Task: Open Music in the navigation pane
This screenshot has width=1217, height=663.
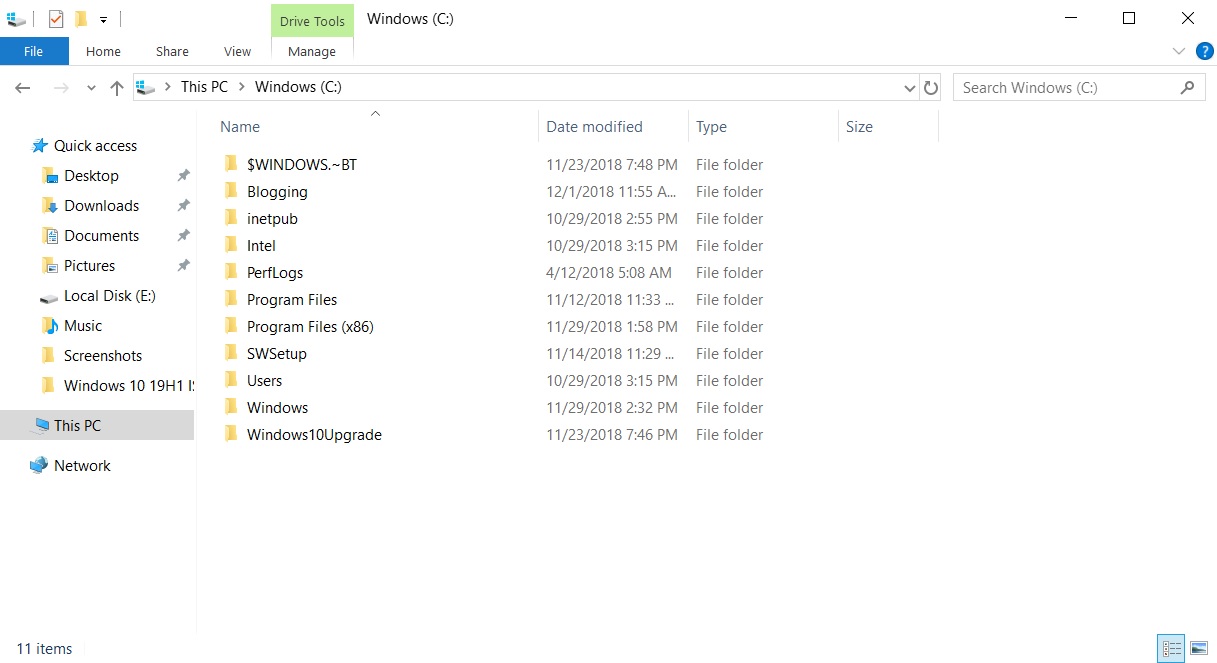Action: (x=83, y=325)
